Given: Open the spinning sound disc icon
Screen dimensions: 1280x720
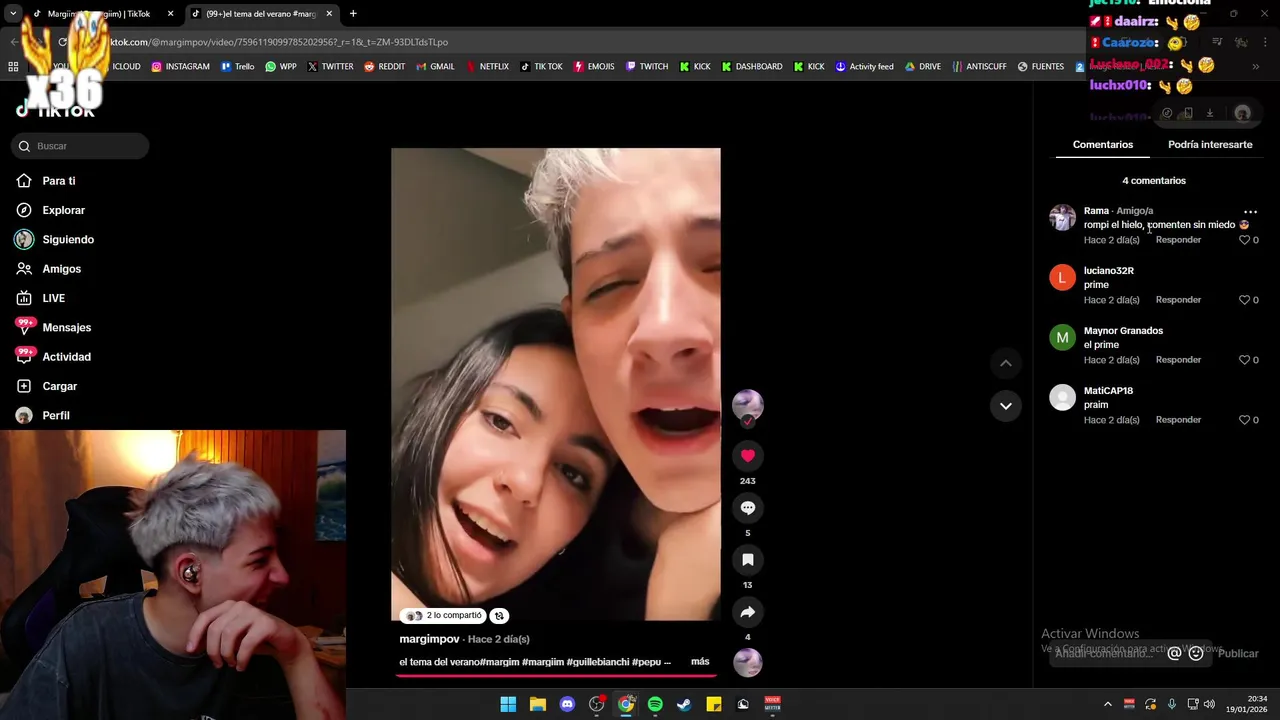Looking at the screenshot, I should (x=747, y=662).
